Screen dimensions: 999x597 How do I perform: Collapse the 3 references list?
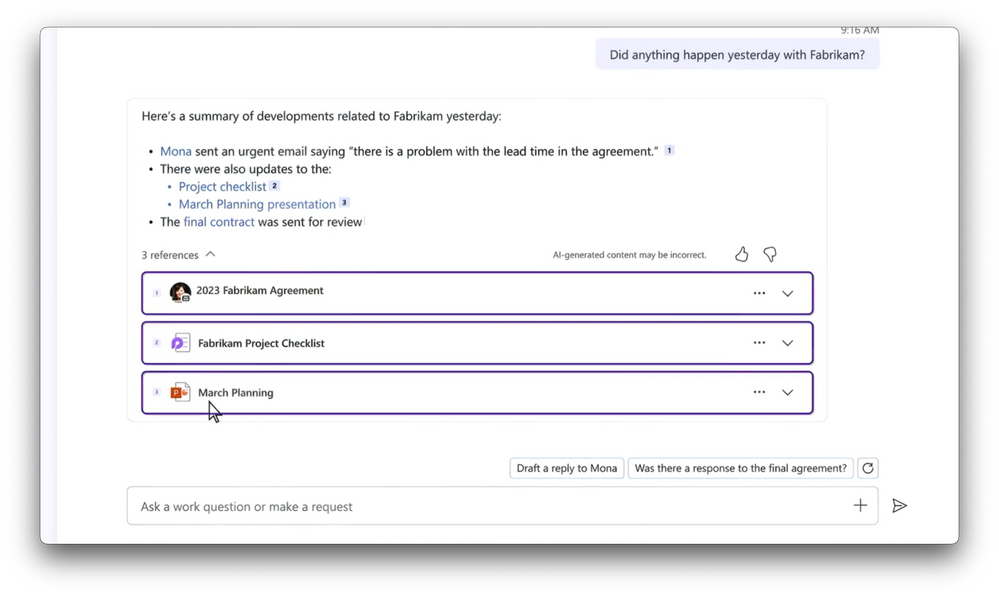click(x=210, y=255)
